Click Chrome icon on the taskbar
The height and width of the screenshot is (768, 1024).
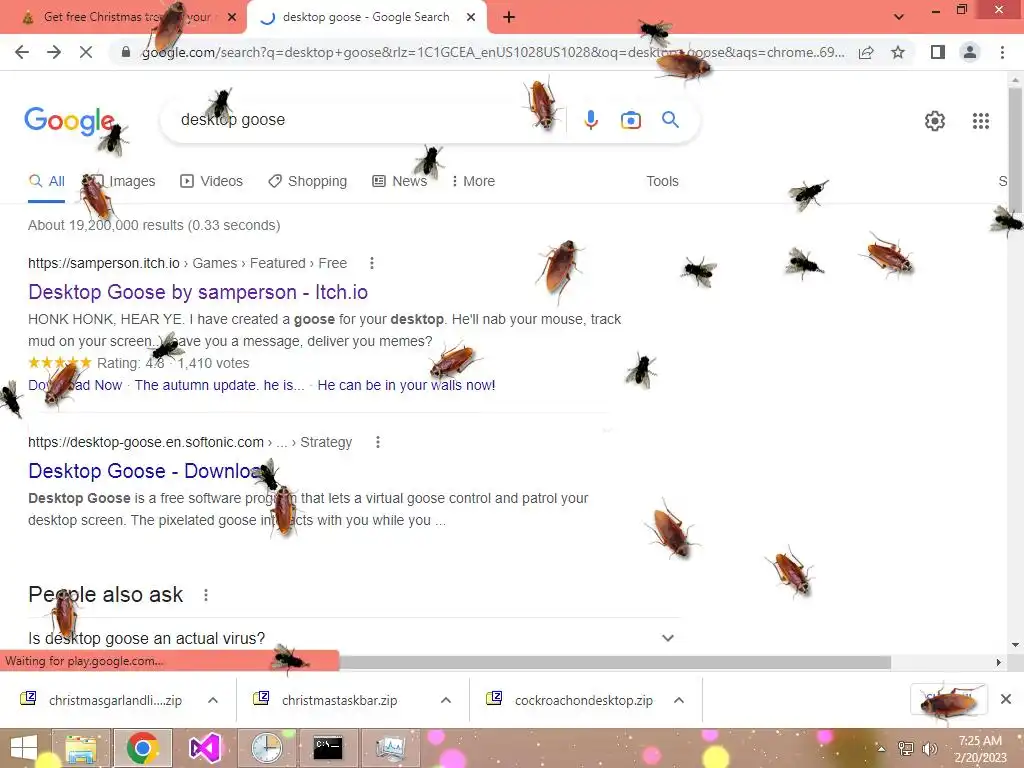pos(142,748)
